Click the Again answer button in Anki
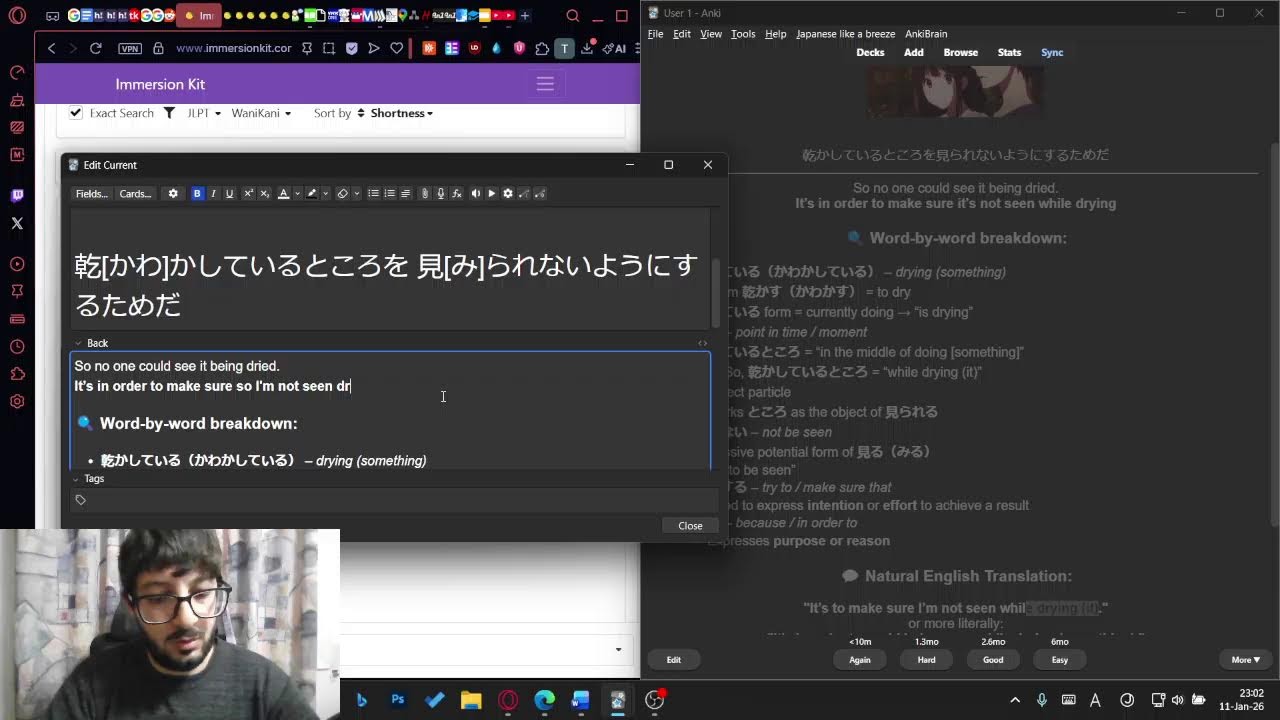The height and width of the screenshot is (720, 1280). 860,660
